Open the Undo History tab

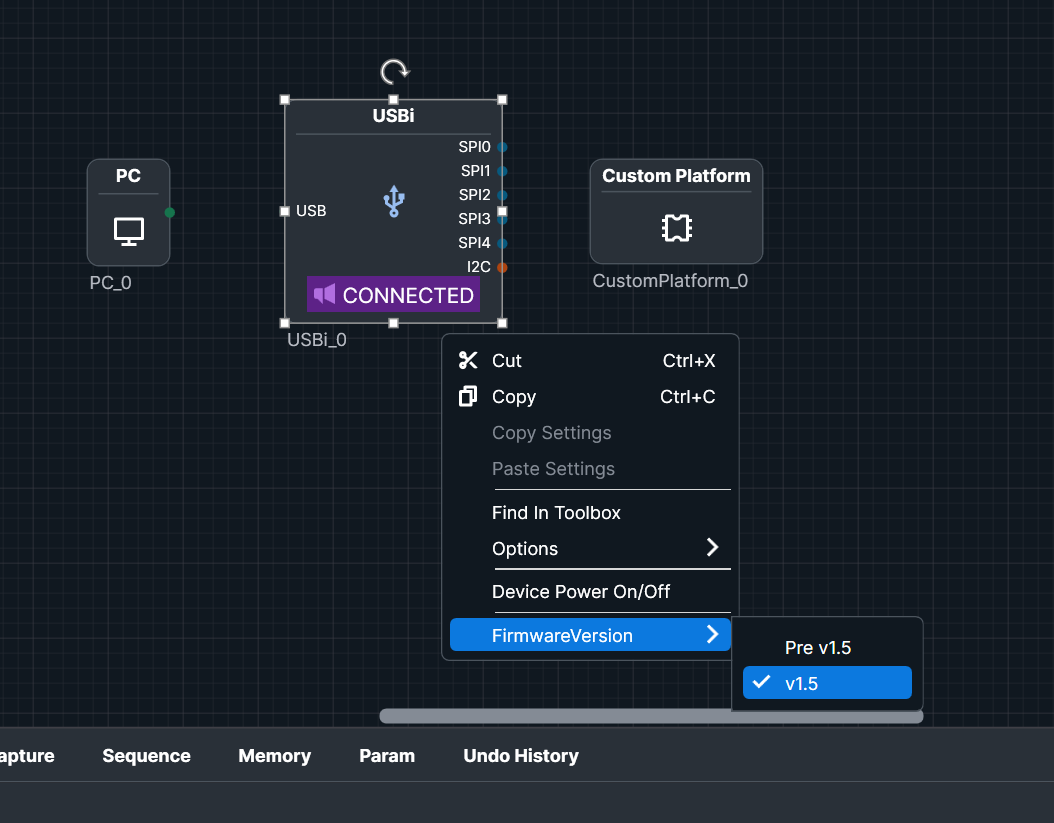(521, 756)
